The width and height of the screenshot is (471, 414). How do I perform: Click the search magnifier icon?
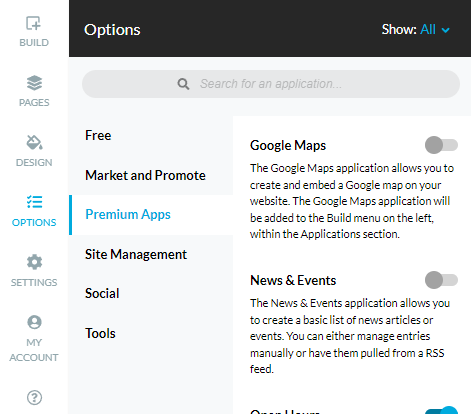click(183, 84)
